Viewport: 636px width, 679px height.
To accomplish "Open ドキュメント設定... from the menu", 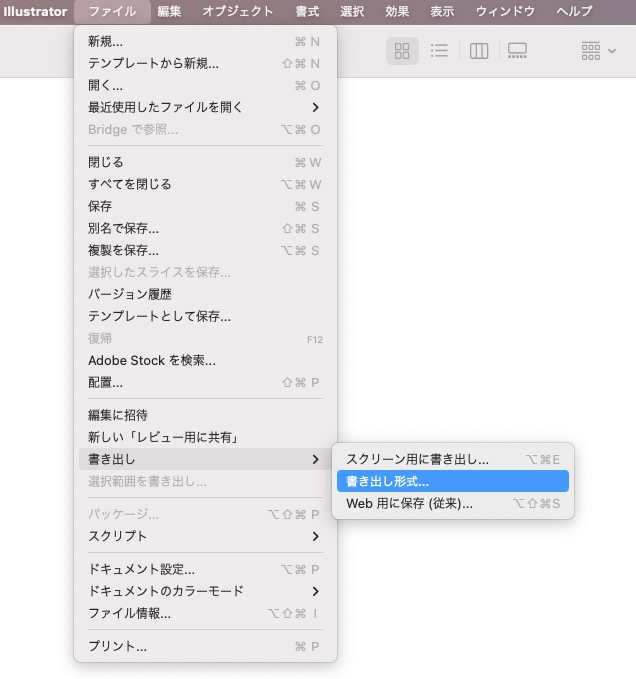I will pyautogui.click(x=205, y=569).
